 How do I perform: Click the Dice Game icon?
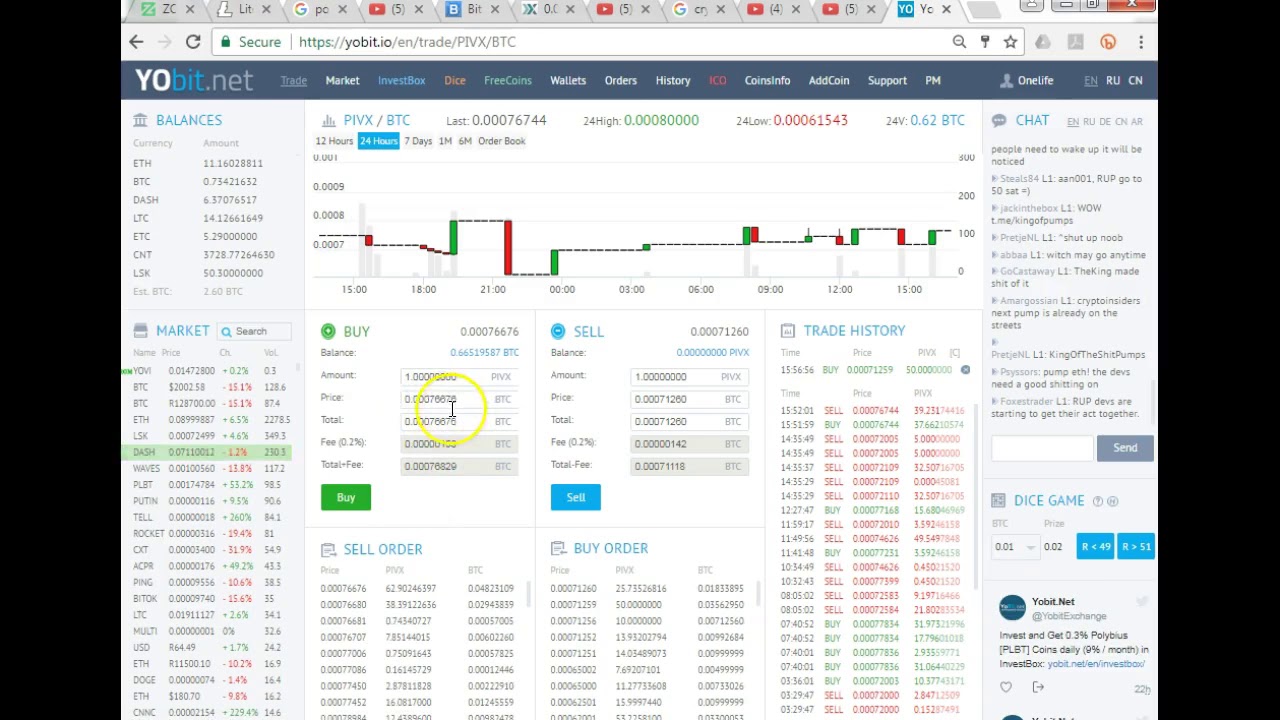(x=998, y=500)
